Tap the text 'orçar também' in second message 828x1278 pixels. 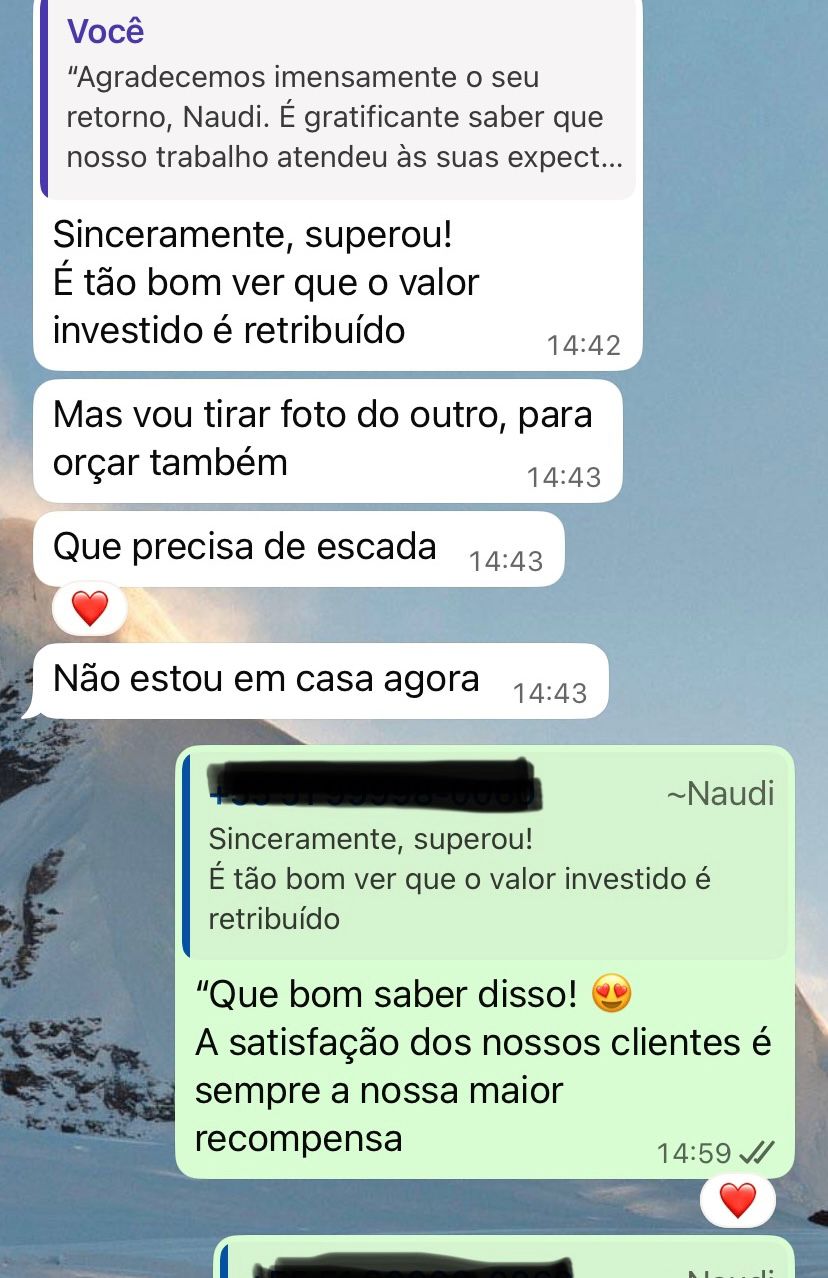click(x=170, y=463)
